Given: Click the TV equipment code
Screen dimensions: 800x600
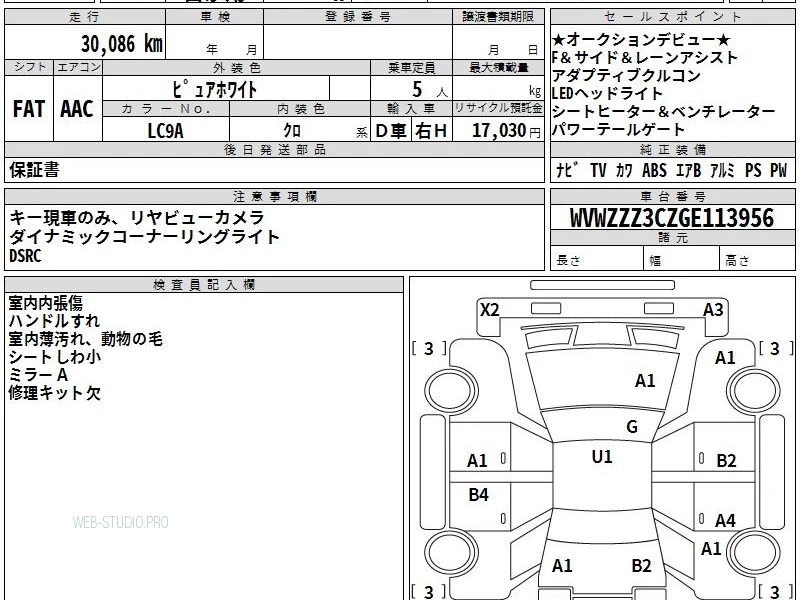Looking at the screenshot, I should [x=598, y=170].
